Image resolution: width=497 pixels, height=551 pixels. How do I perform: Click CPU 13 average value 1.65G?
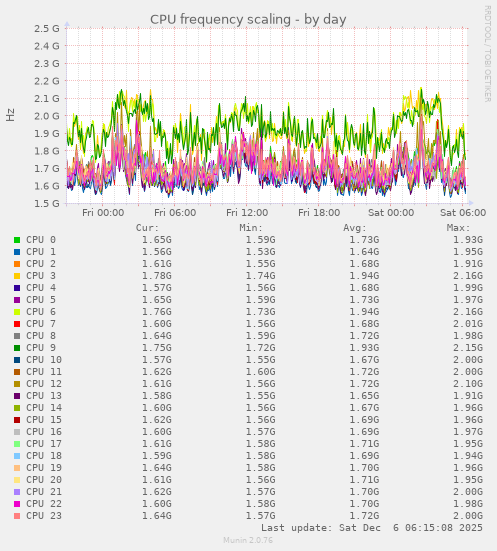coord(364,396)
